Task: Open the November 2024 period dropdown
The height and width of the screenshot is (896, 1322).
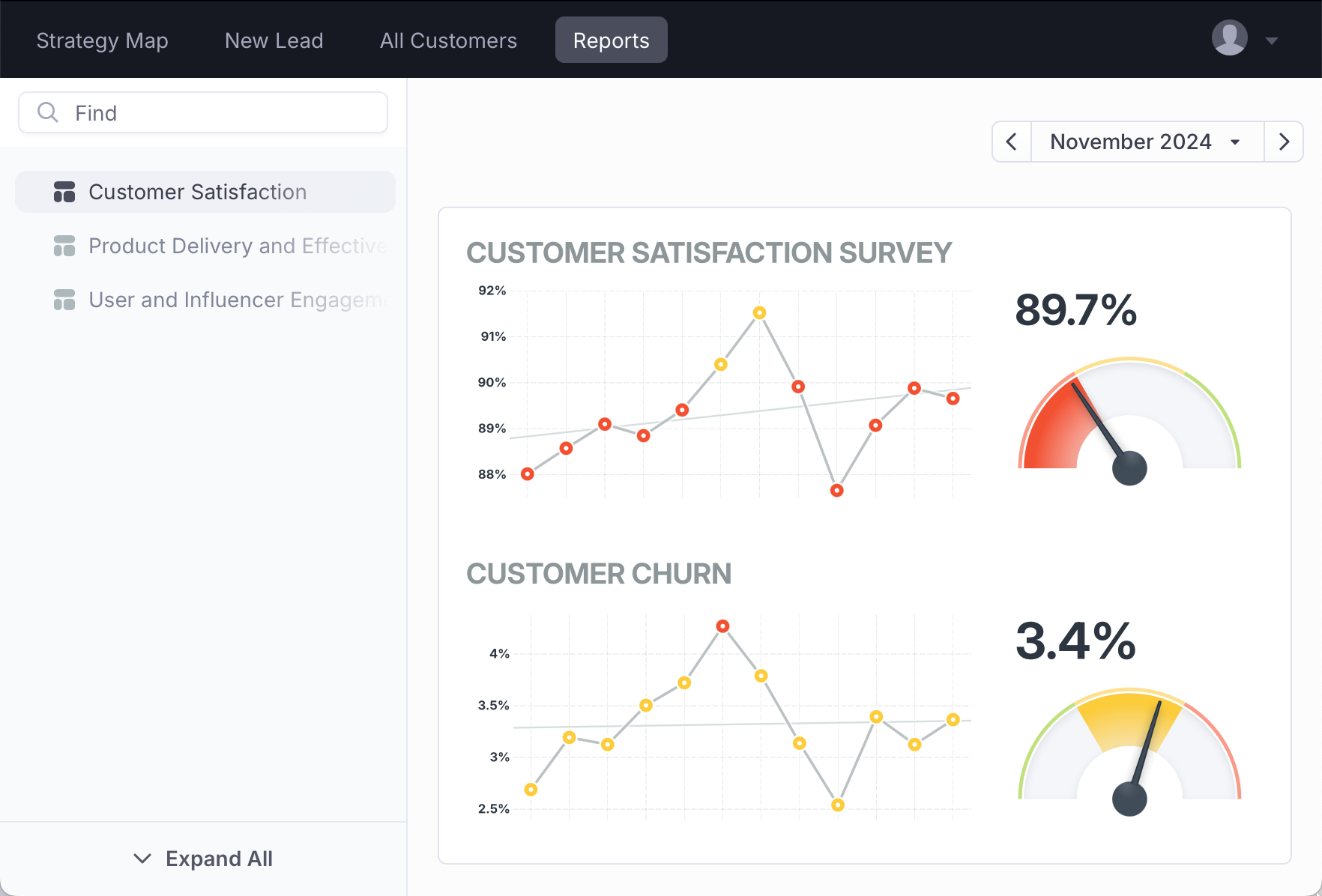Action: pos(1147,142)
